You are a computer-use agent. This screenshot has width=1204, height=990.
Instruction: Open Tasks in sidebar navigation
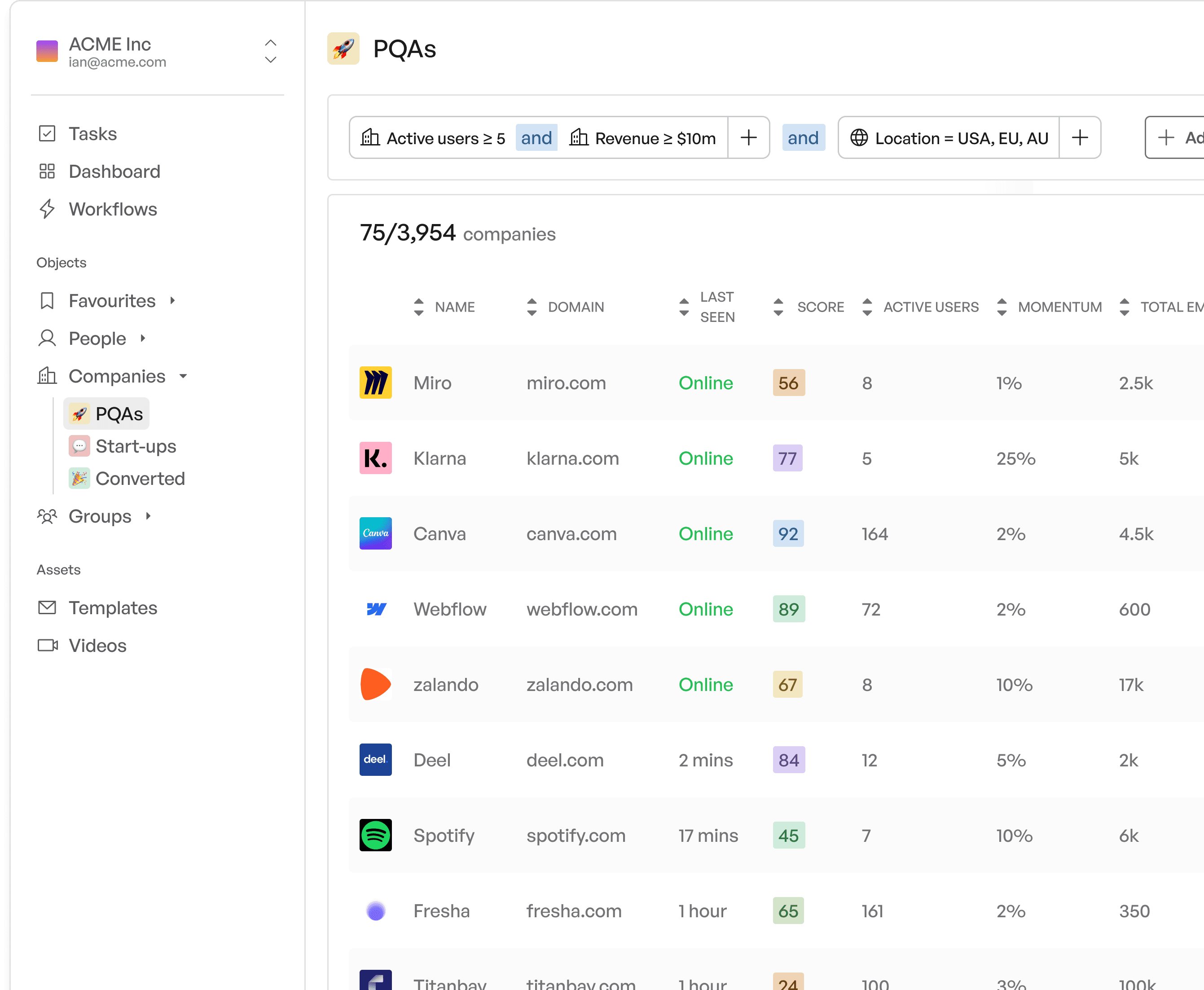coord(93,133)
